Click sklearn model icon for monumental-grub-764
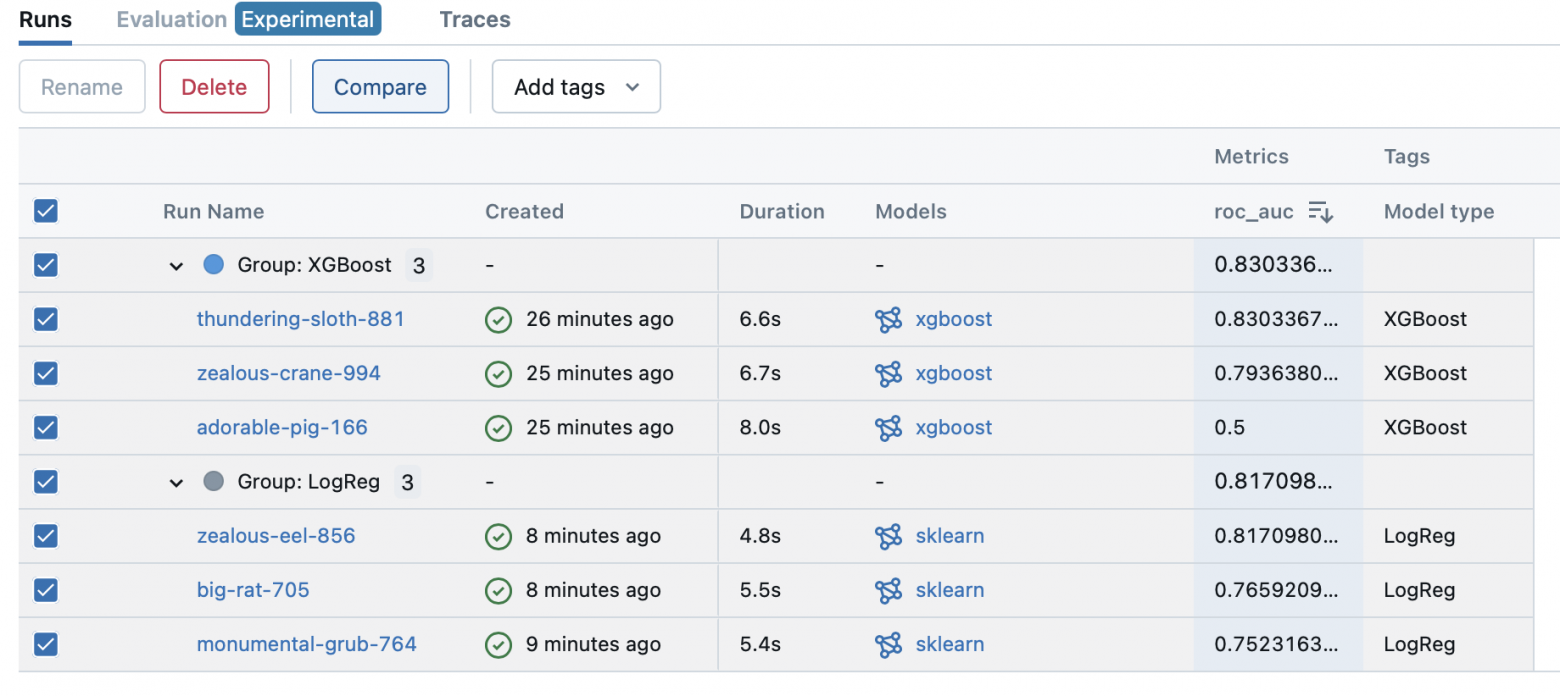This screenshot has height=696, width=1560. pos(888,644)
